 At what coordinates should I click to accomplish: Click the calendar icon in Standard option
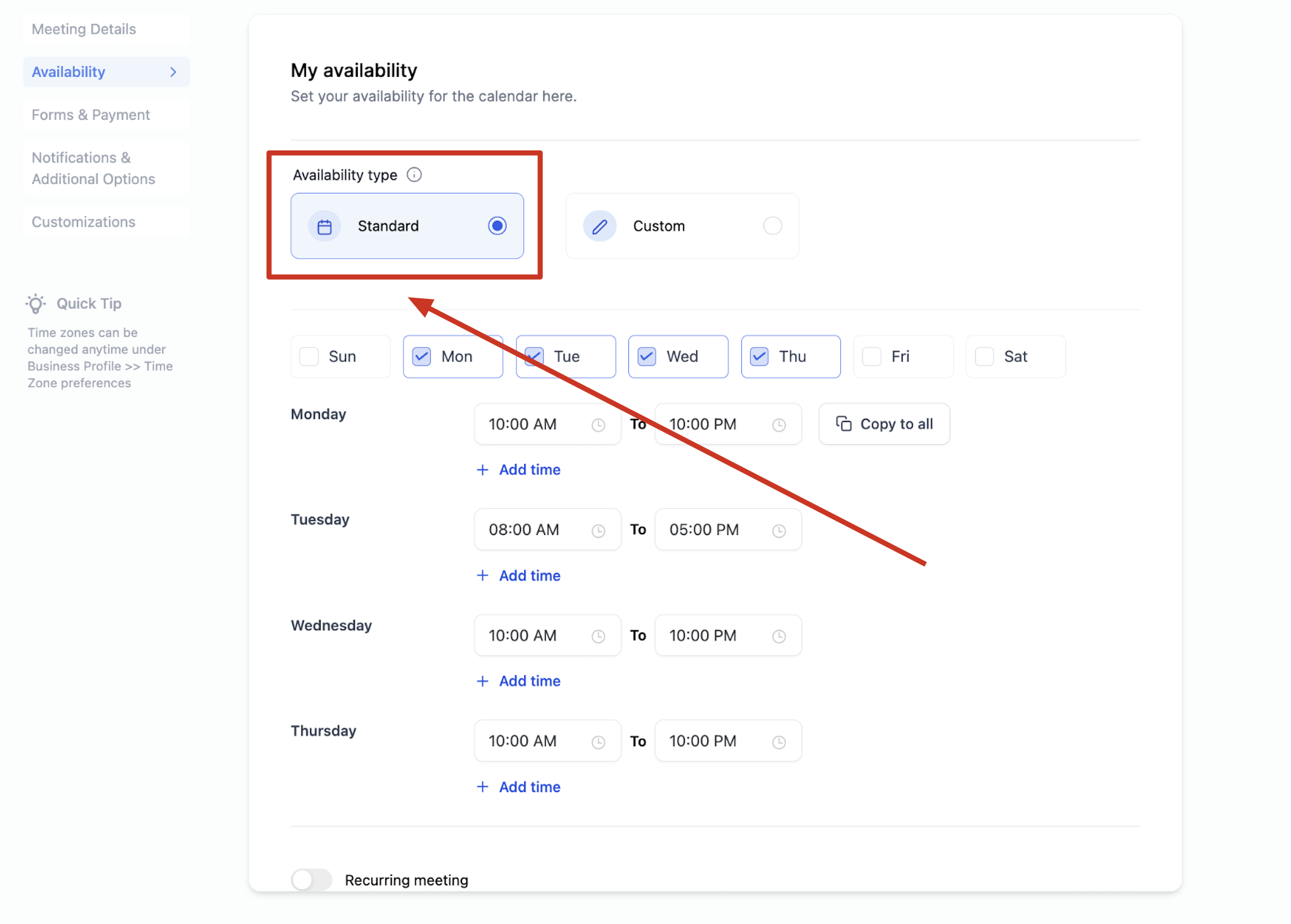[x=324, y=227]
